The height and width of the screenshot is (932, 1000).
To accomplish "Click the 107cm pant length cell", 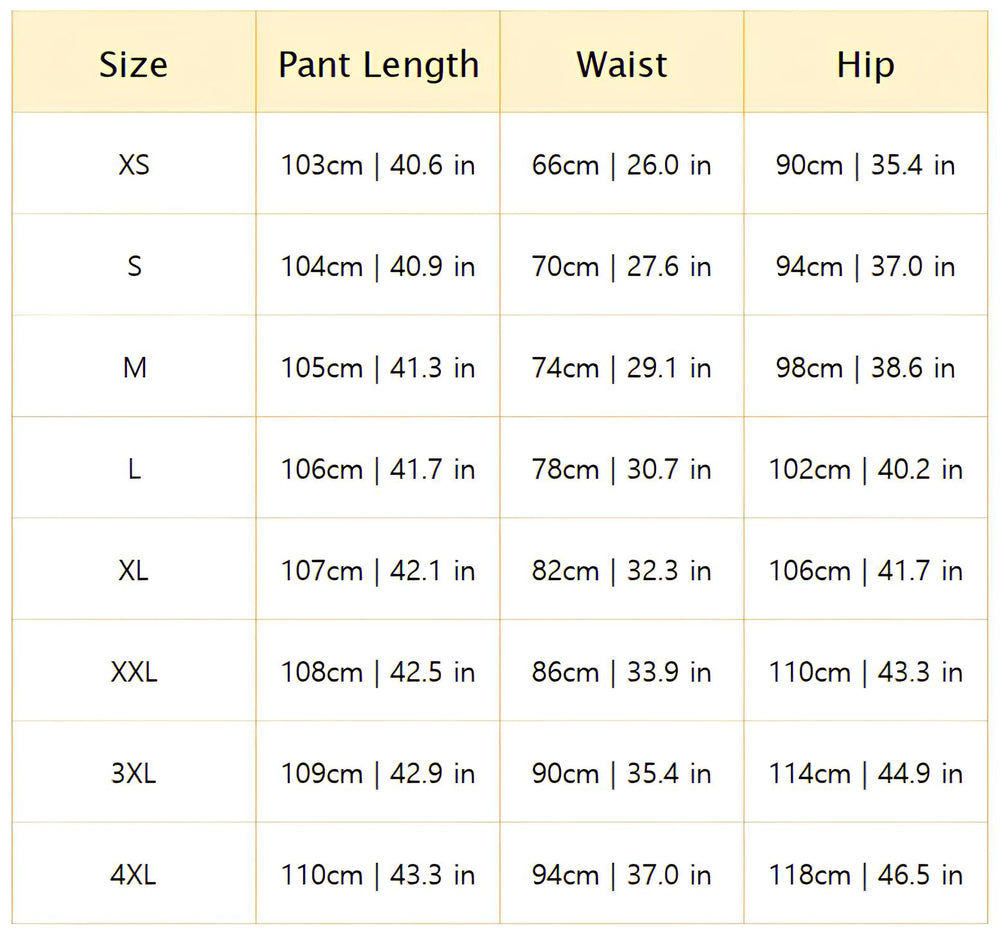I will (x=378, y=571).
